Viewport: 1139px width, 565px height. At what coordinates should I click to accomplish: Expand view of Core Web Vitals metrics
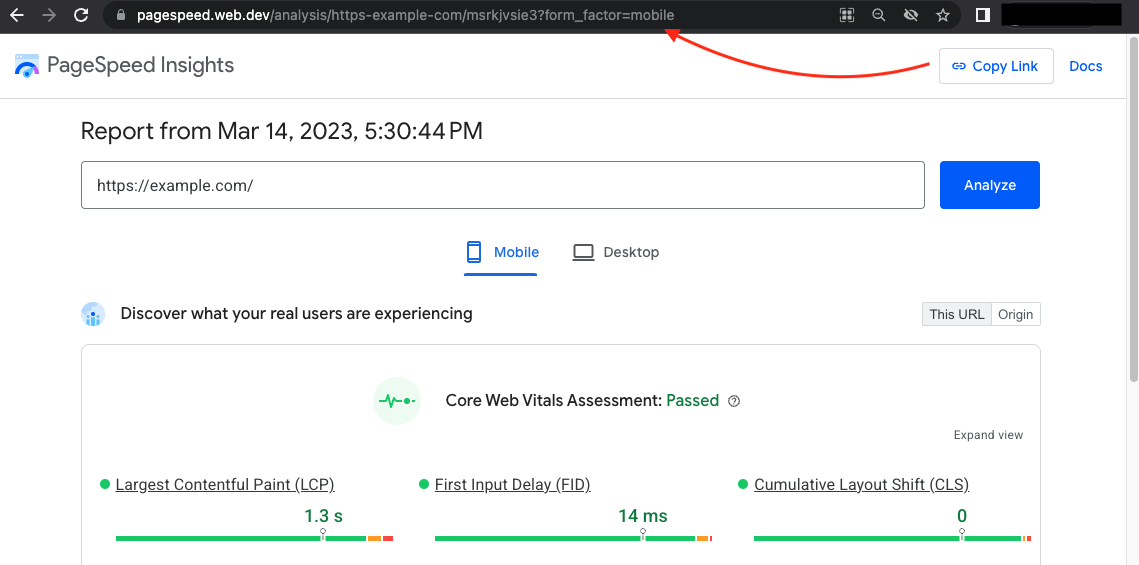[988, 435]
